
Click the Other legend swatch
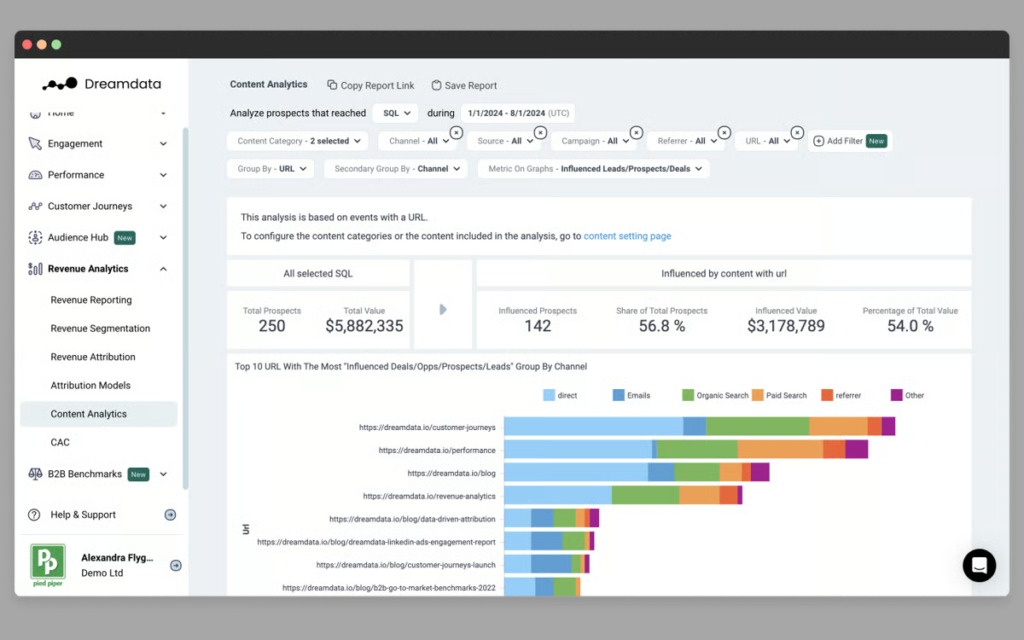click(x=897, y=395)
